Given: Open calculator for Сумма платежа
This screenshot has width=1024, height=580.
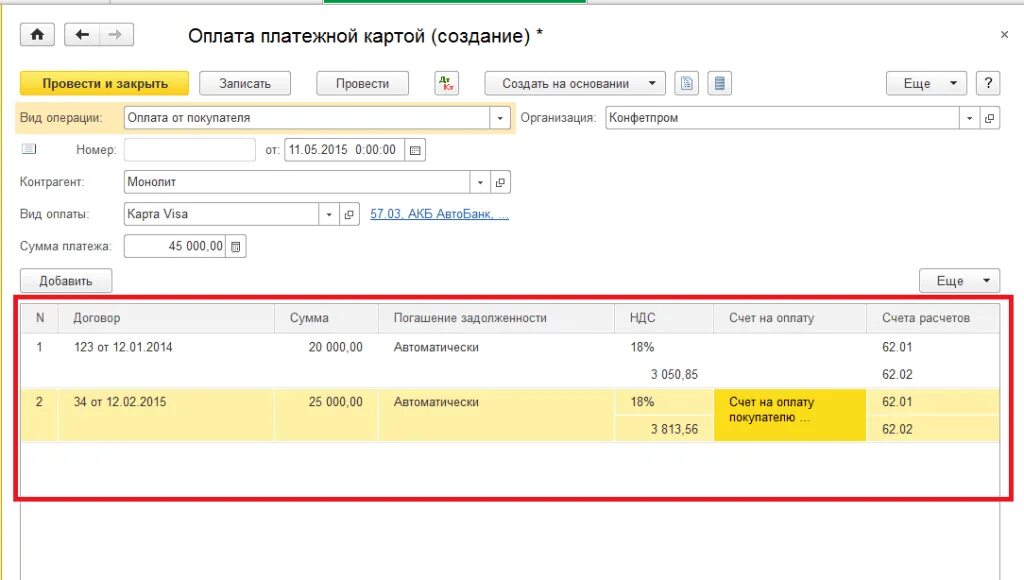Looking at the screenshot, I should 236,246.
